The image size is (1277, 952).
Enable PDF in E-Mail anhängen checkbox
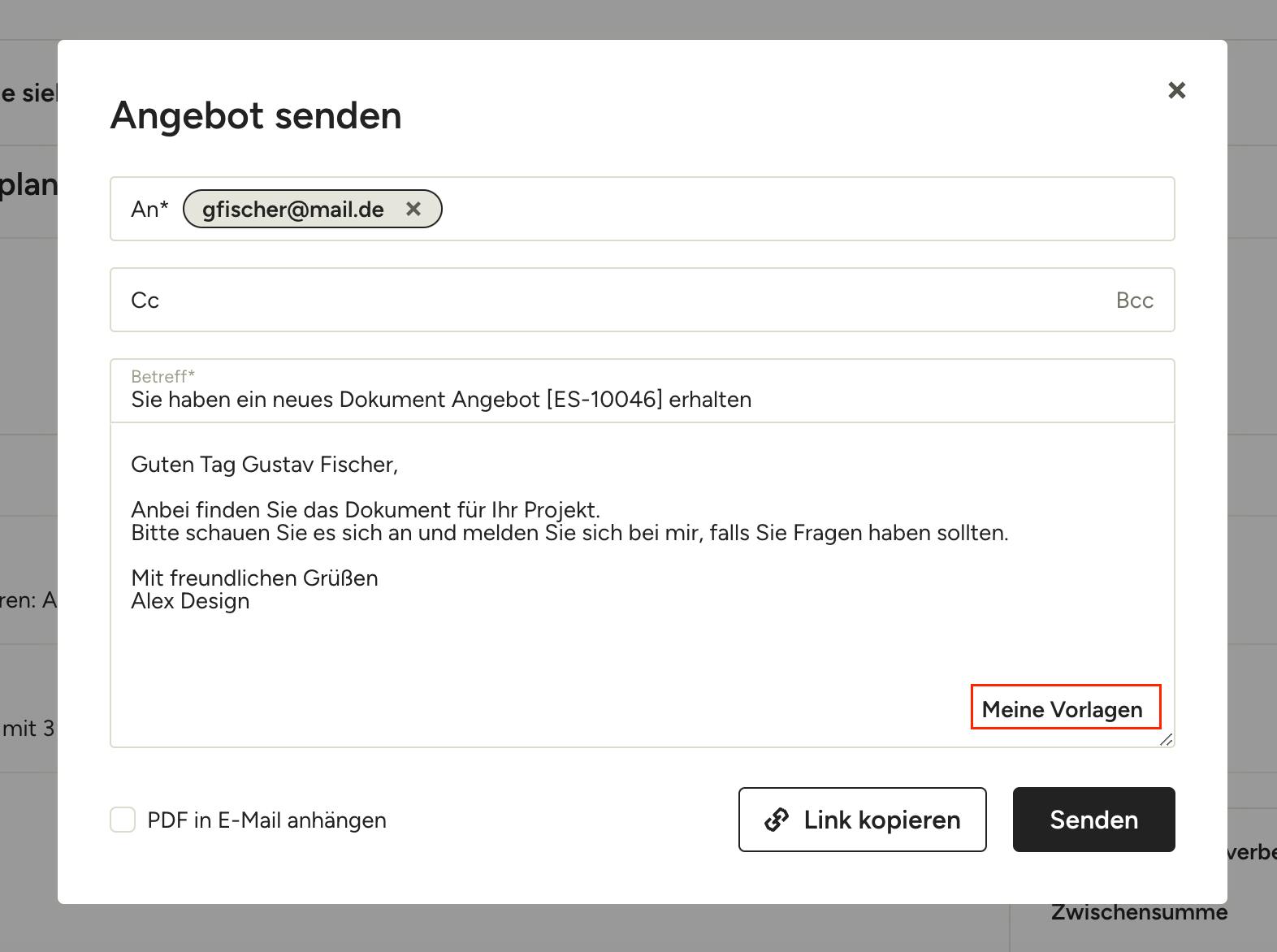123,820
